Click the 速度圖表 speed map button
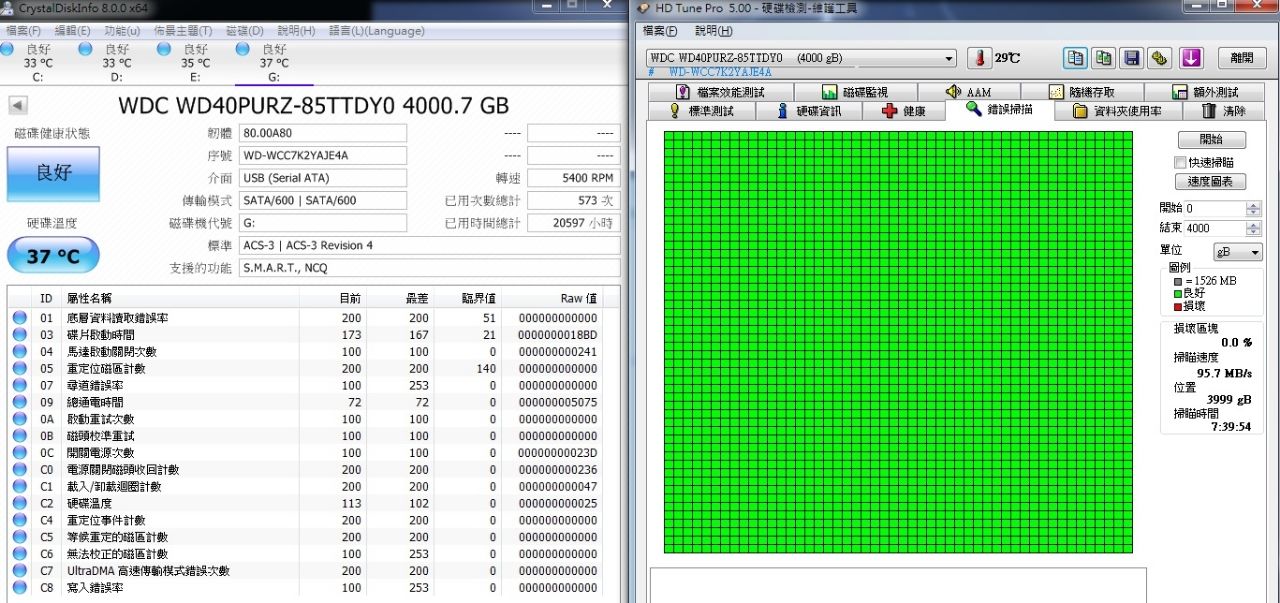 pos(1210,182)
